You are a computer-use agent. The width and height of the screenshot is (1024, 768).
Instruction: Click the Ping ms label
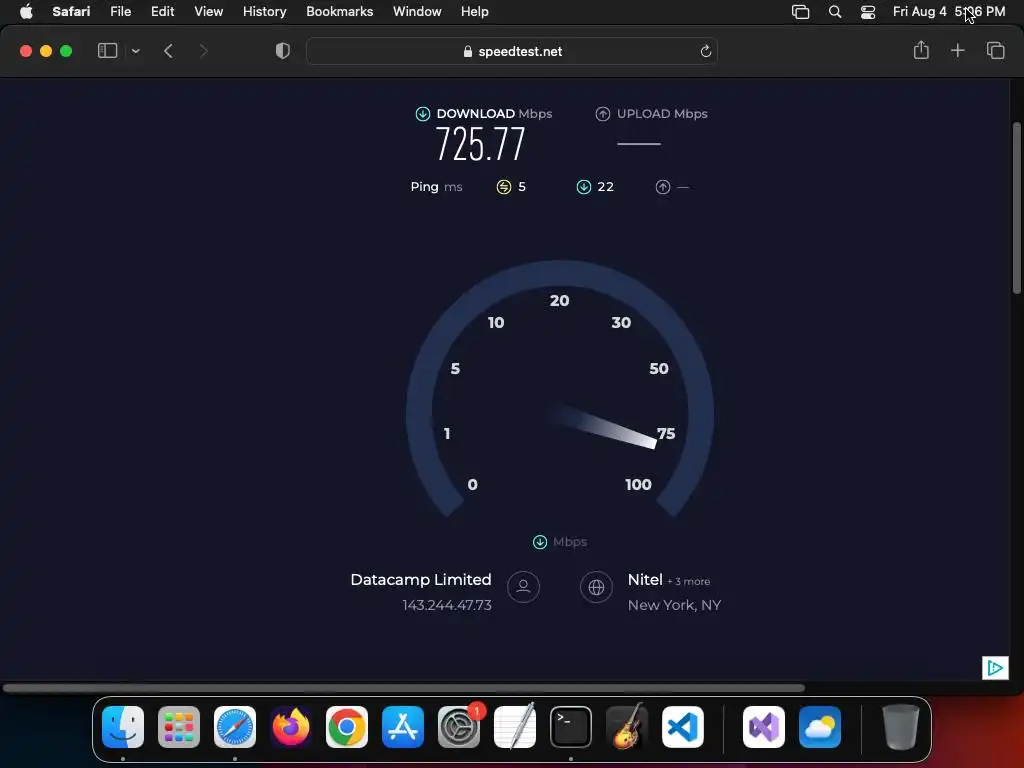[x=436, y=187]
